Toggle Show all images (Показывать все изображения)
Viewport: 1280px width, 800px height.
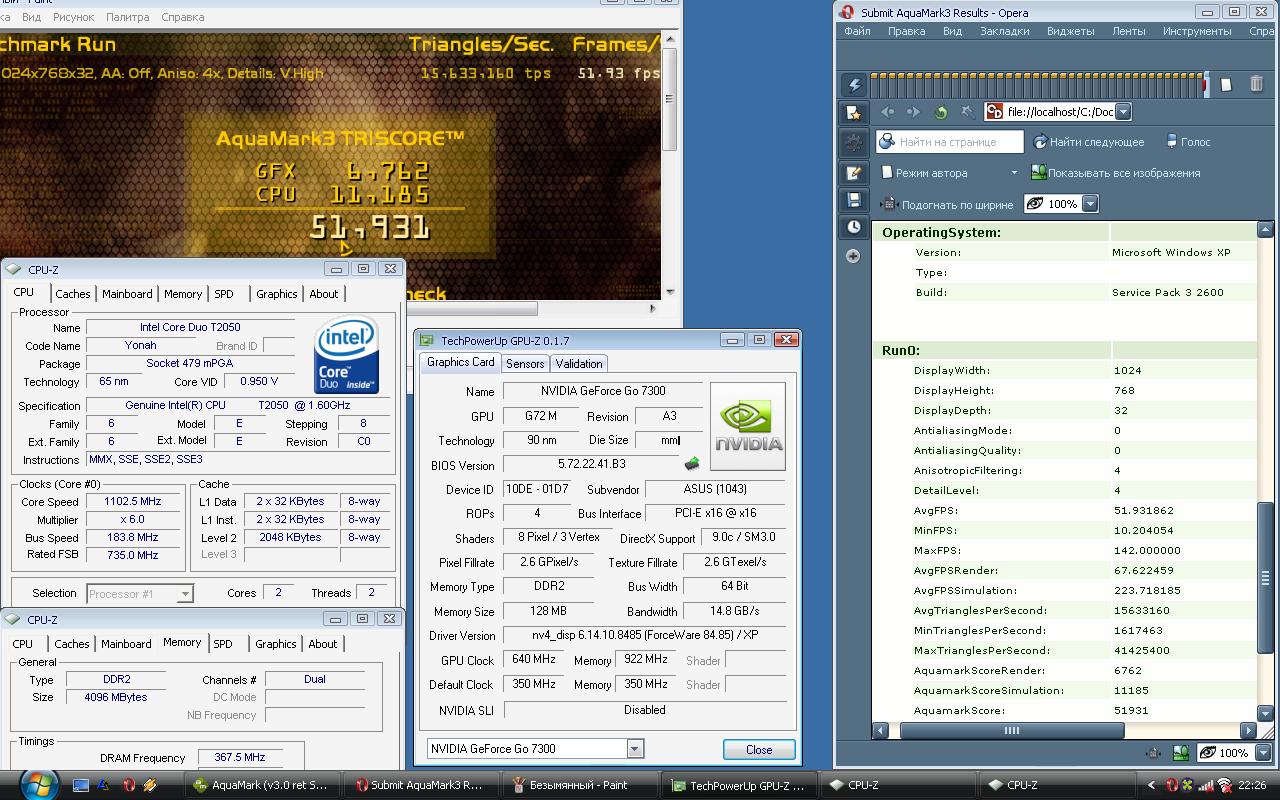[x=1116, y=173]
